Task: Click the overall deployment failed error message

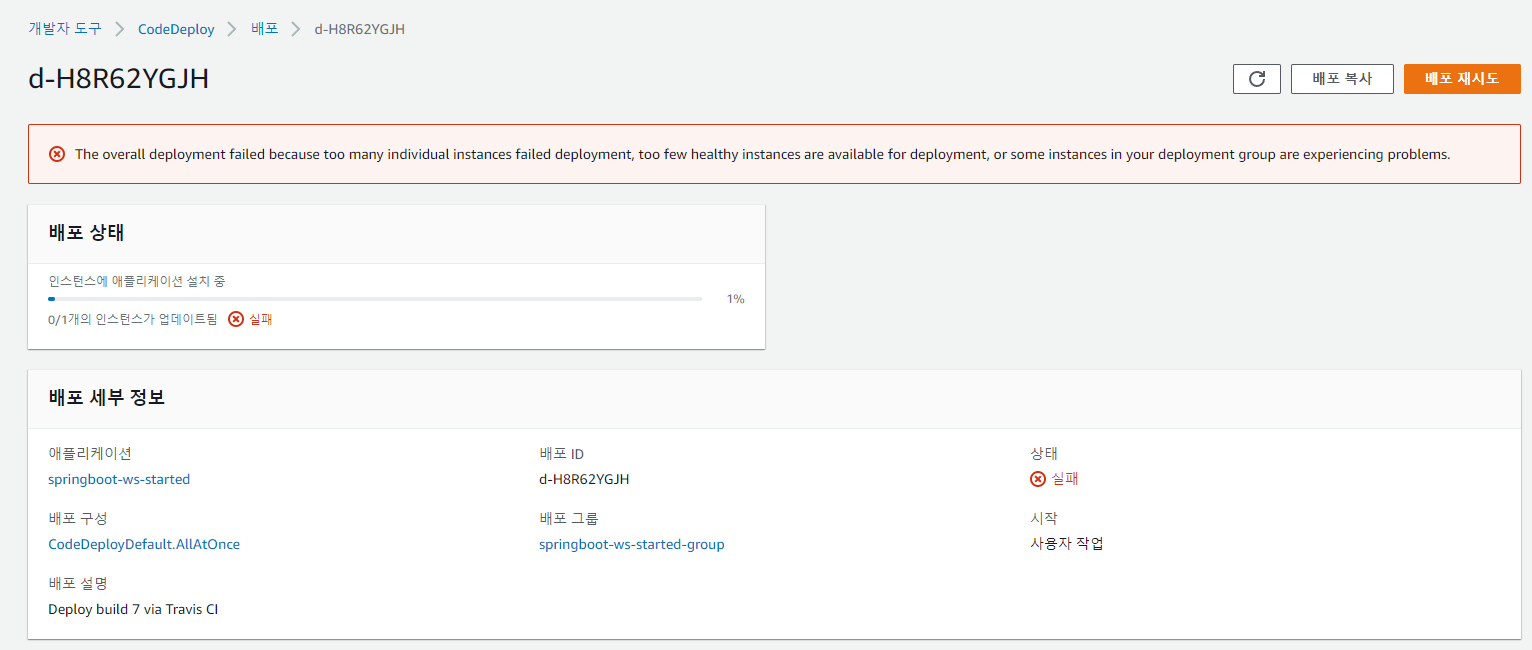Action: point(762,154)
